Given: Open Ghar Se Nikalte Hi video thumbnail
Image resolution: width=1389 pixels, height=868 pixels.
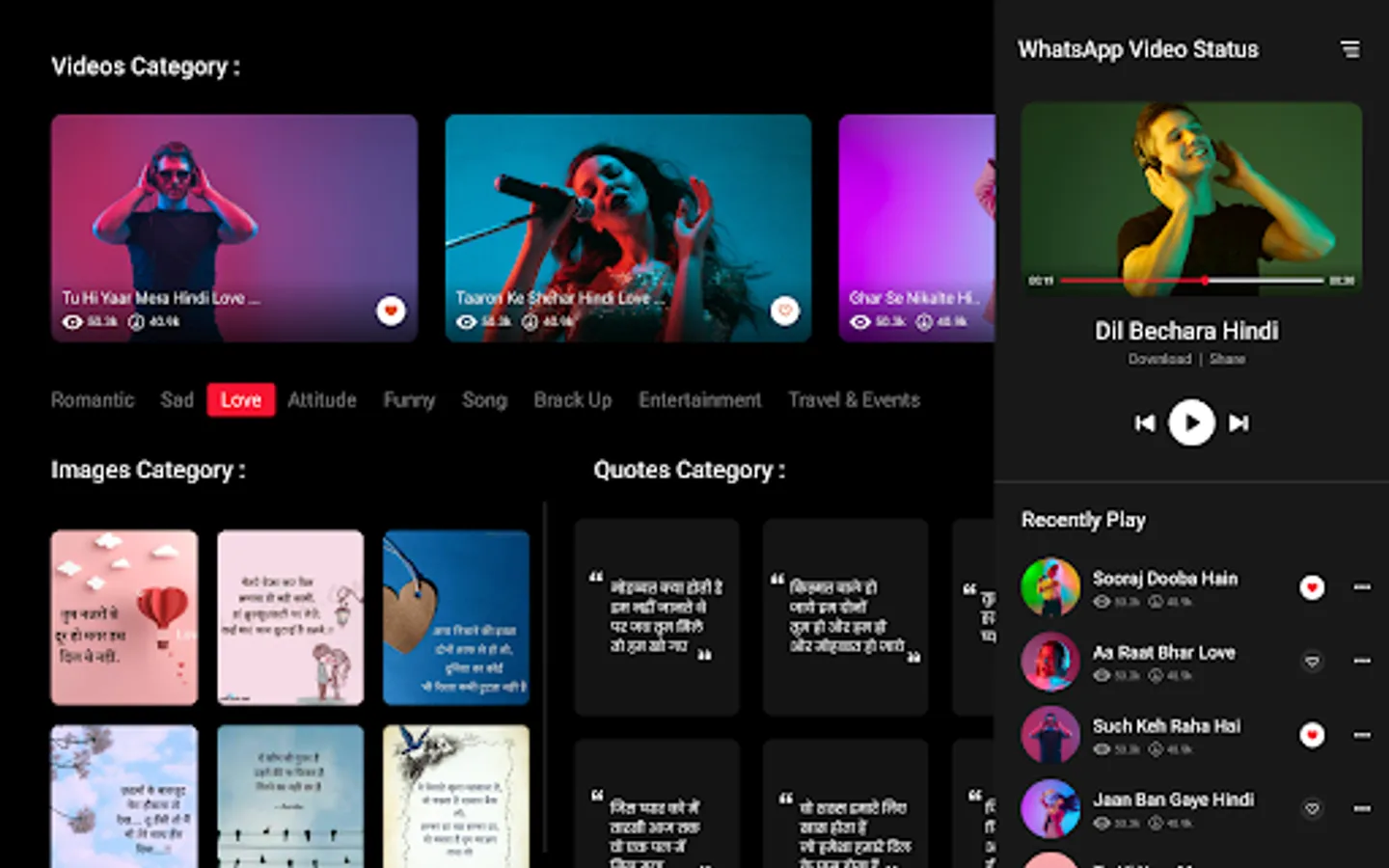Looking at the screenshot, I should pos(916,228).
